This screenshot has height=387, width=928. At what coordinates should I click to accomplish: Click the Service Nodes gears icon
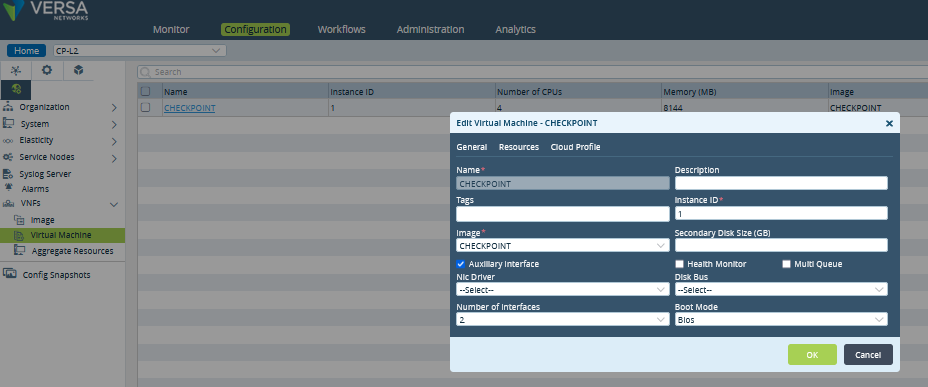pos(8,157)
